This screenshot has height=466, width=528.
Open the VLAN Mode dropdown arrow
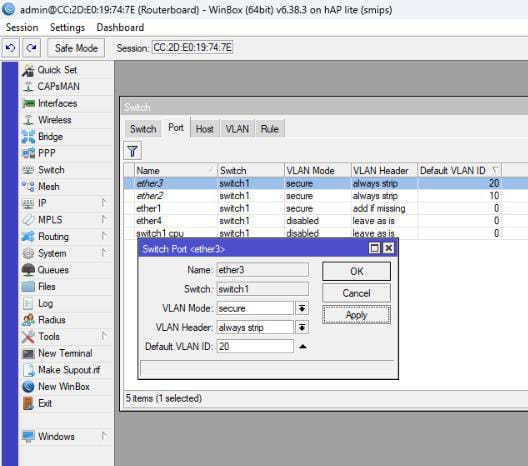302,308
